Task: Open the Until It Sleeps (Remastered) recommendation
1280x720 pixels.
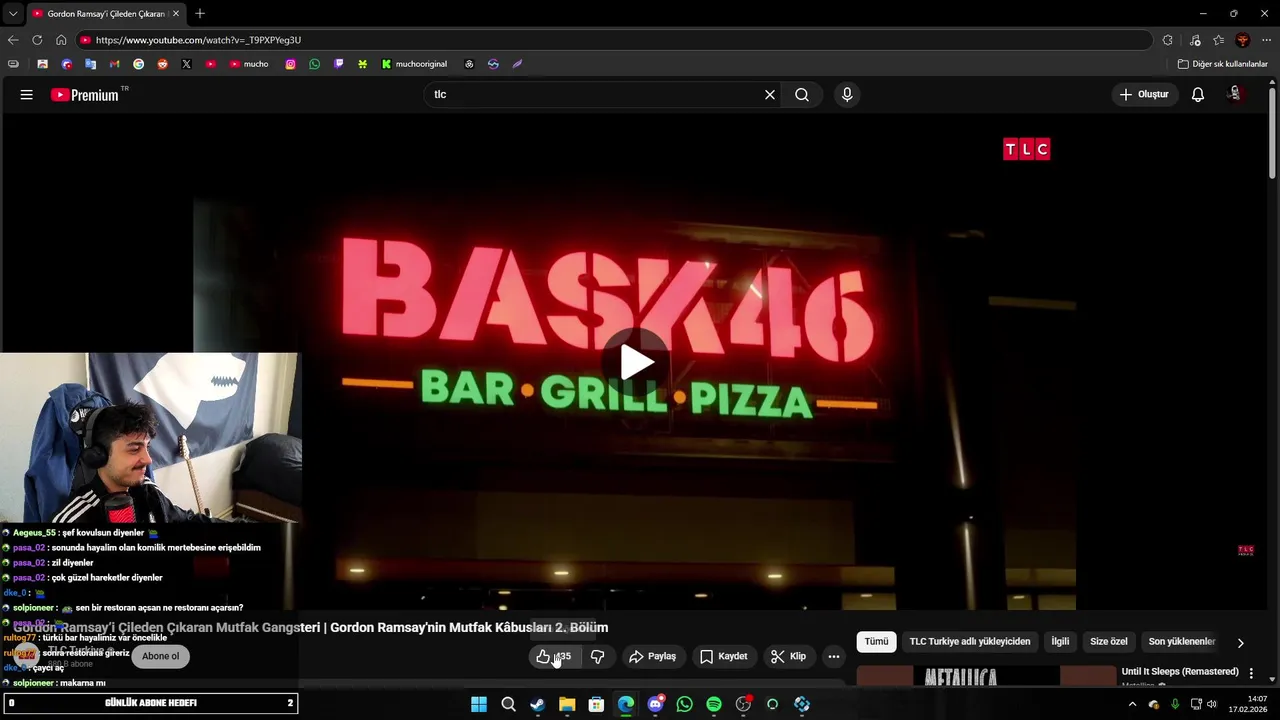Action: coord(1180,671)
